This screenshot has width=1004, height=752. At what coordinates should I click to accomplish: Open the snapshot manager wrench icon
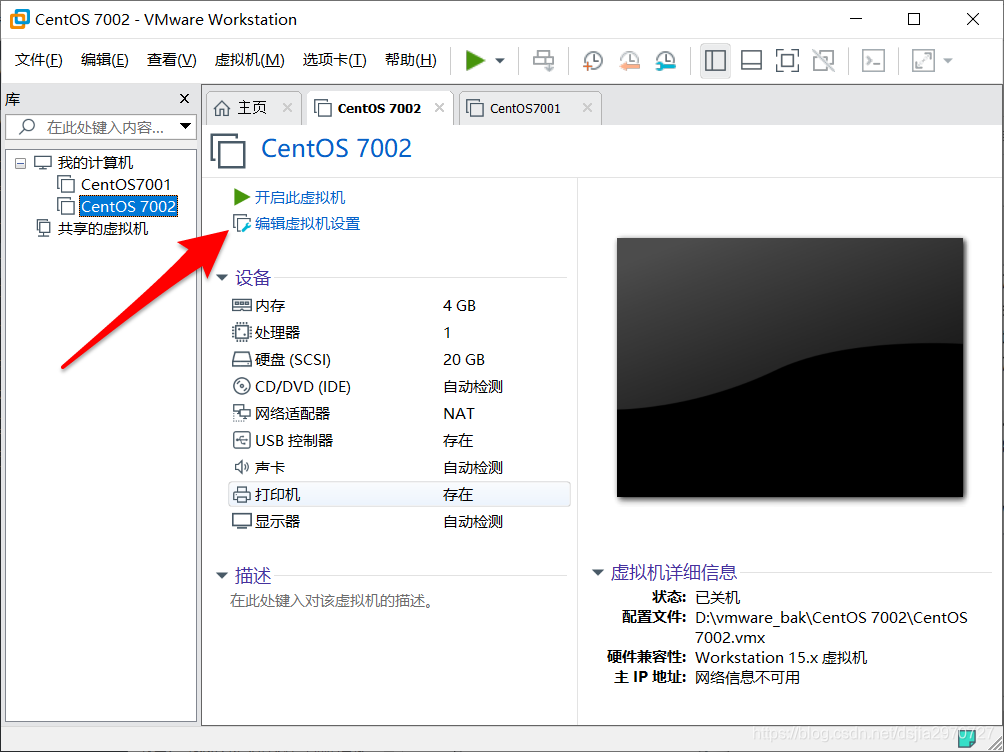point(666,61)
